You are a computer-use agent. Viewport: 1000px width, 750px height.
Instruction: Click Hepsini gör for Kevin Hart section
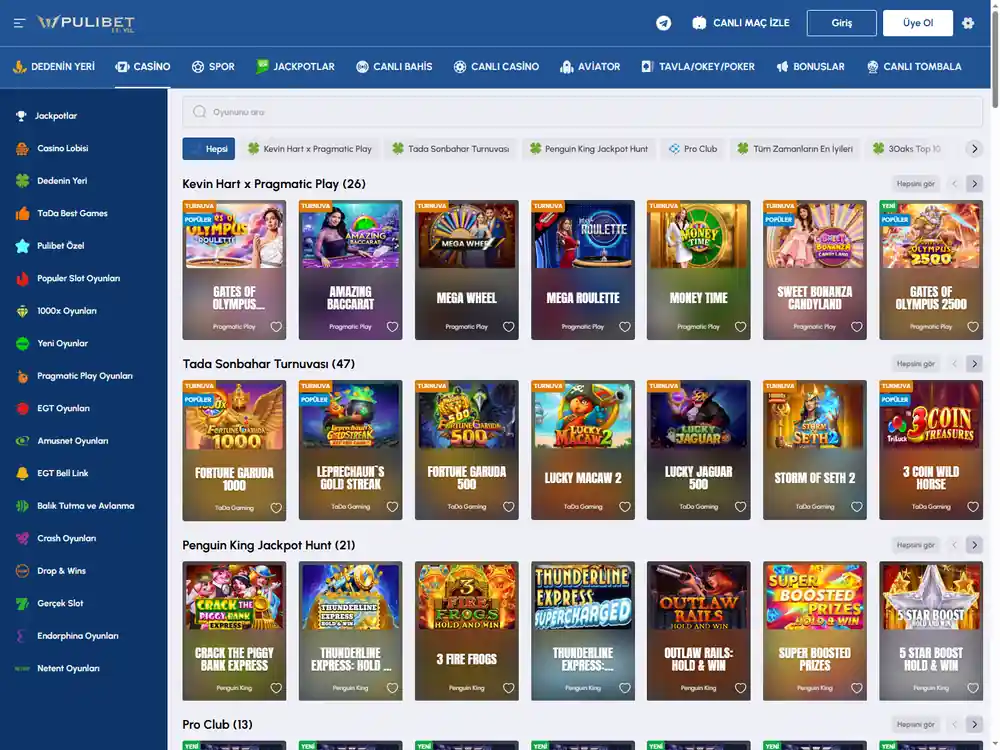point(915,184)
